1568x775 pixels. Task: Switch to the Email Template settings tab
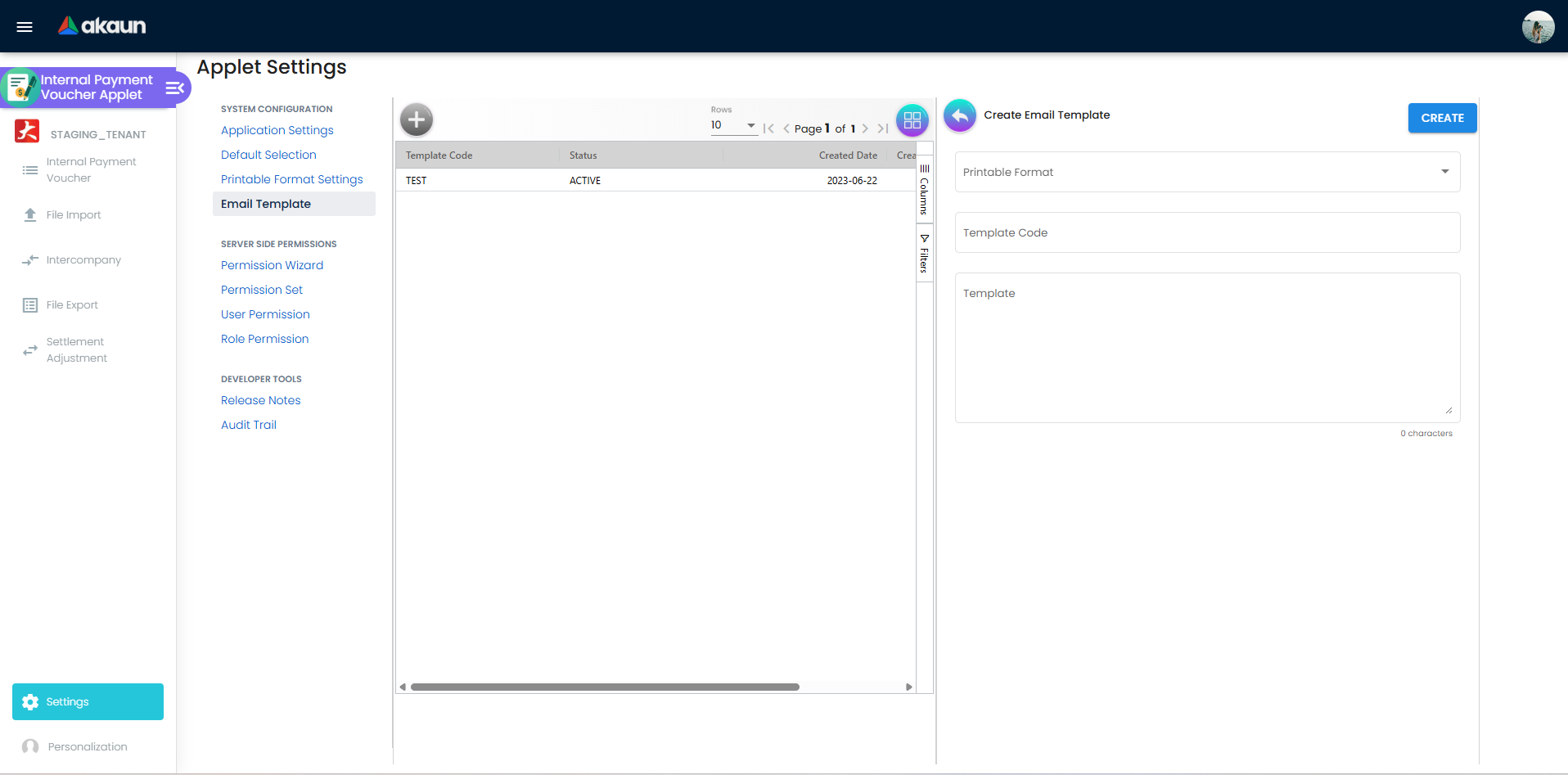pyautogui.click(x=265, y=203)
